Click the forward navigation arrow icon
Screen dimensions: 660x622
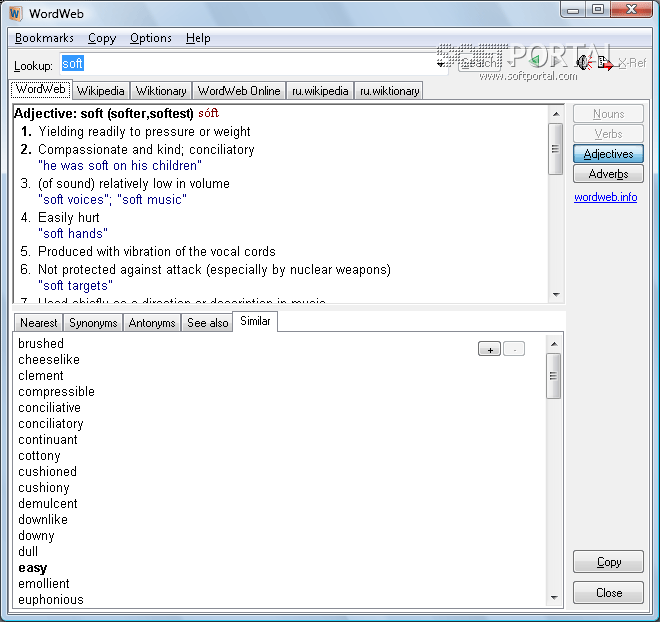[x=556, y=62]
